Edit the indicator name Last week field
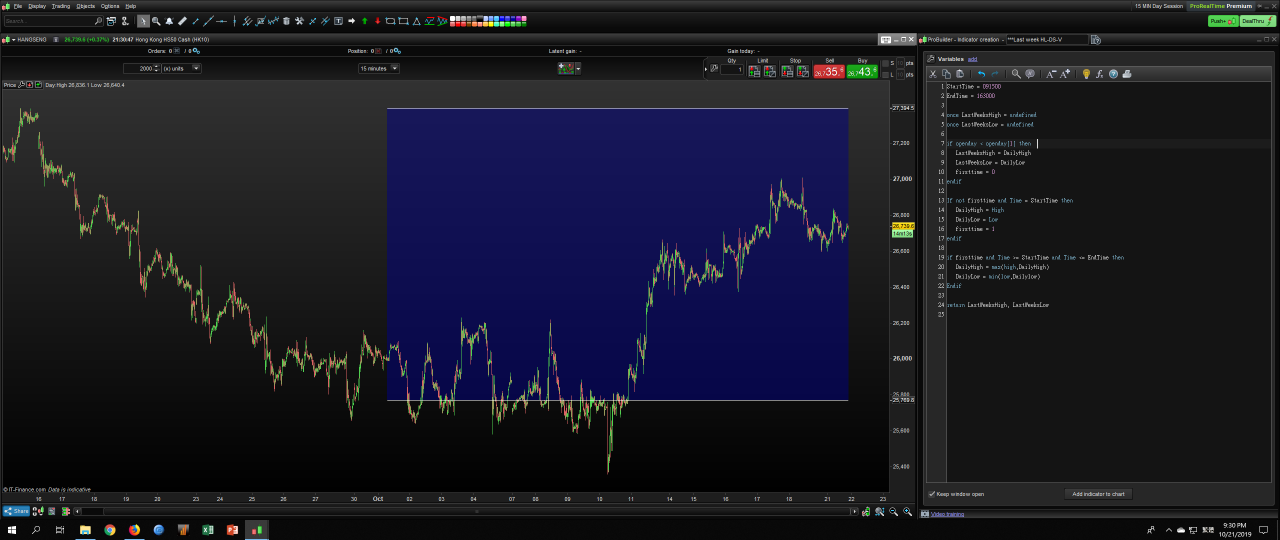Image resolution: width=1280 pixels, height=540 pixels. coord(1047,39)
